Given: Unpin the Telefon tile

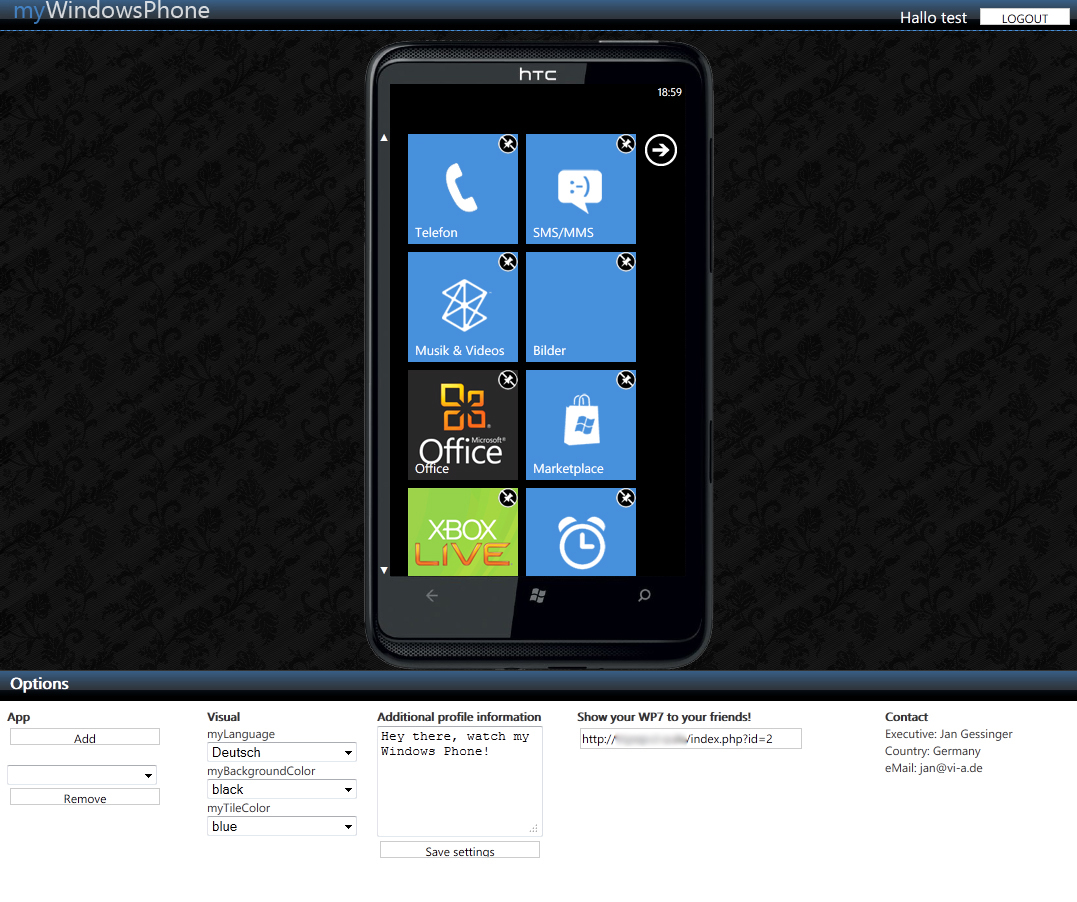Looking at the screenshot, I should (508, 144).
